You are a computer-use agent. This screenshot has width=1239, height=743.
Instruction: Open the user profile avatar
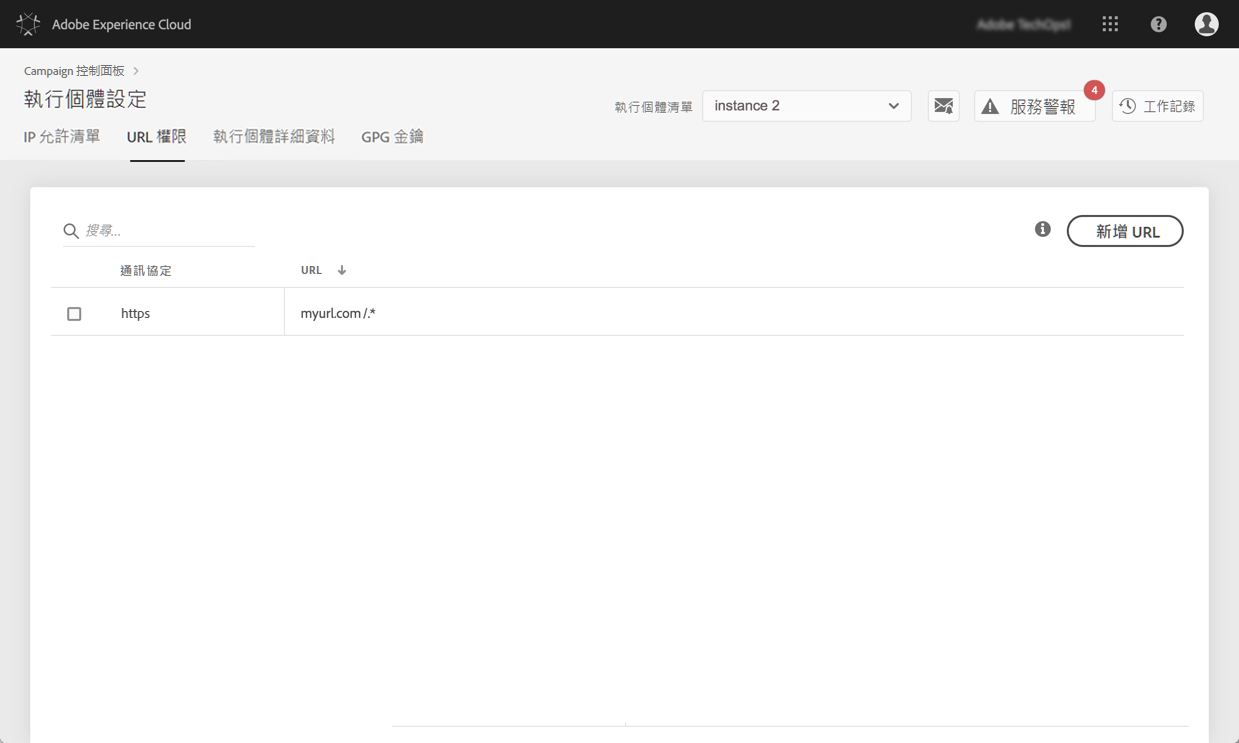1206,24
